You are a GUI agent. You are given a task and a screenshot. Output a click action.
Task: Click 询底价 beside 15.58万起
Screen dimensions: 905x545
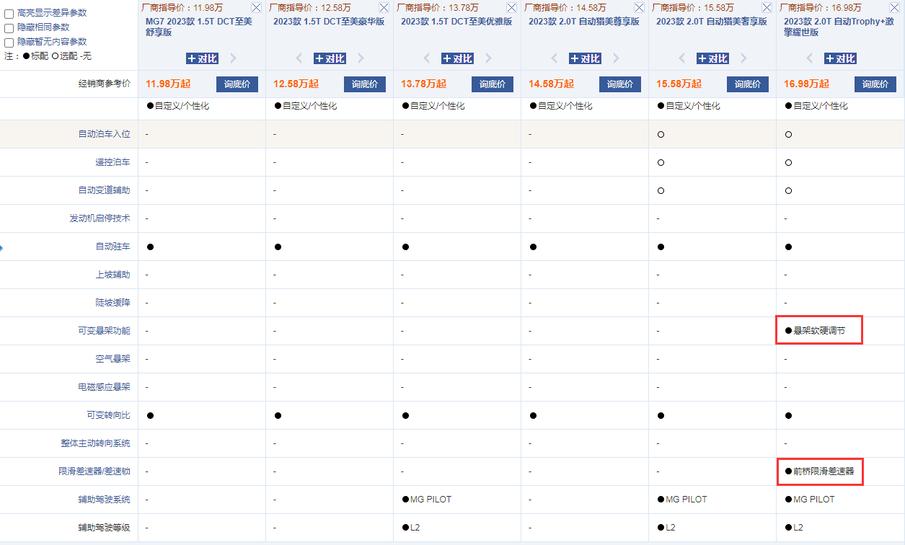point(747,84)
